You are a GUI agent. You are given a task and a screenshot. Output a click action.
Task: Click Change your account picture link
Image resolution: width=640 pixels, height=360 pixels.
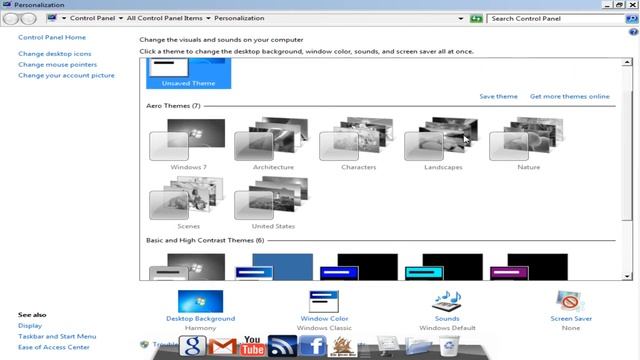click(67, 76)
